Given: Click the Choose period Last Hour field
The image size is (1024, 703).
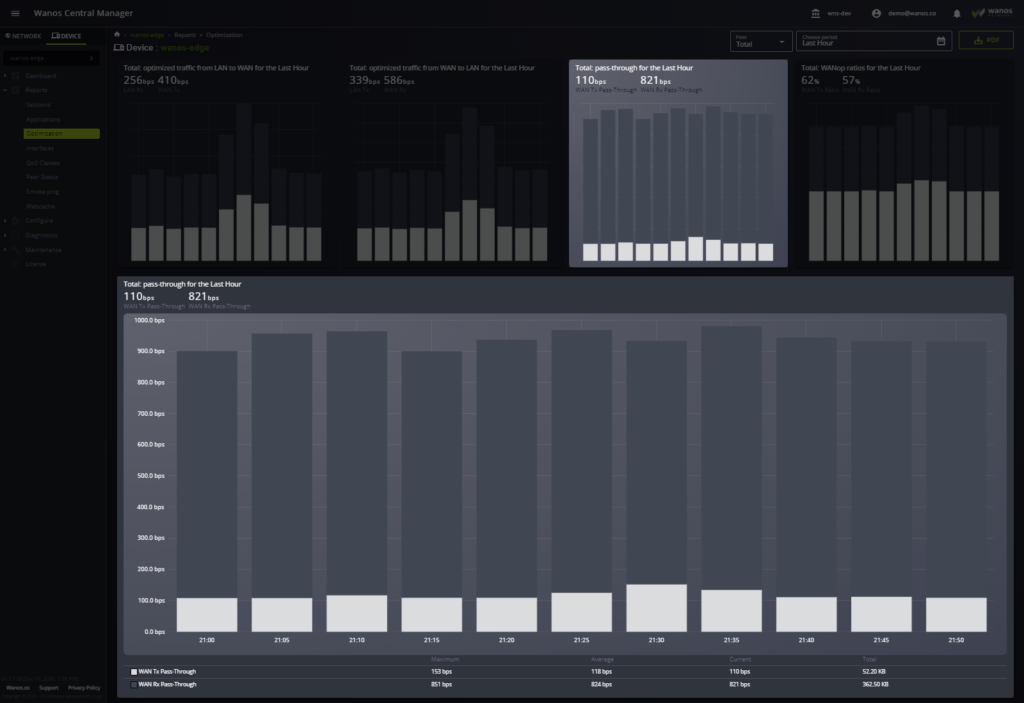Looking at the screenshot, I should (x=865, y=41).
